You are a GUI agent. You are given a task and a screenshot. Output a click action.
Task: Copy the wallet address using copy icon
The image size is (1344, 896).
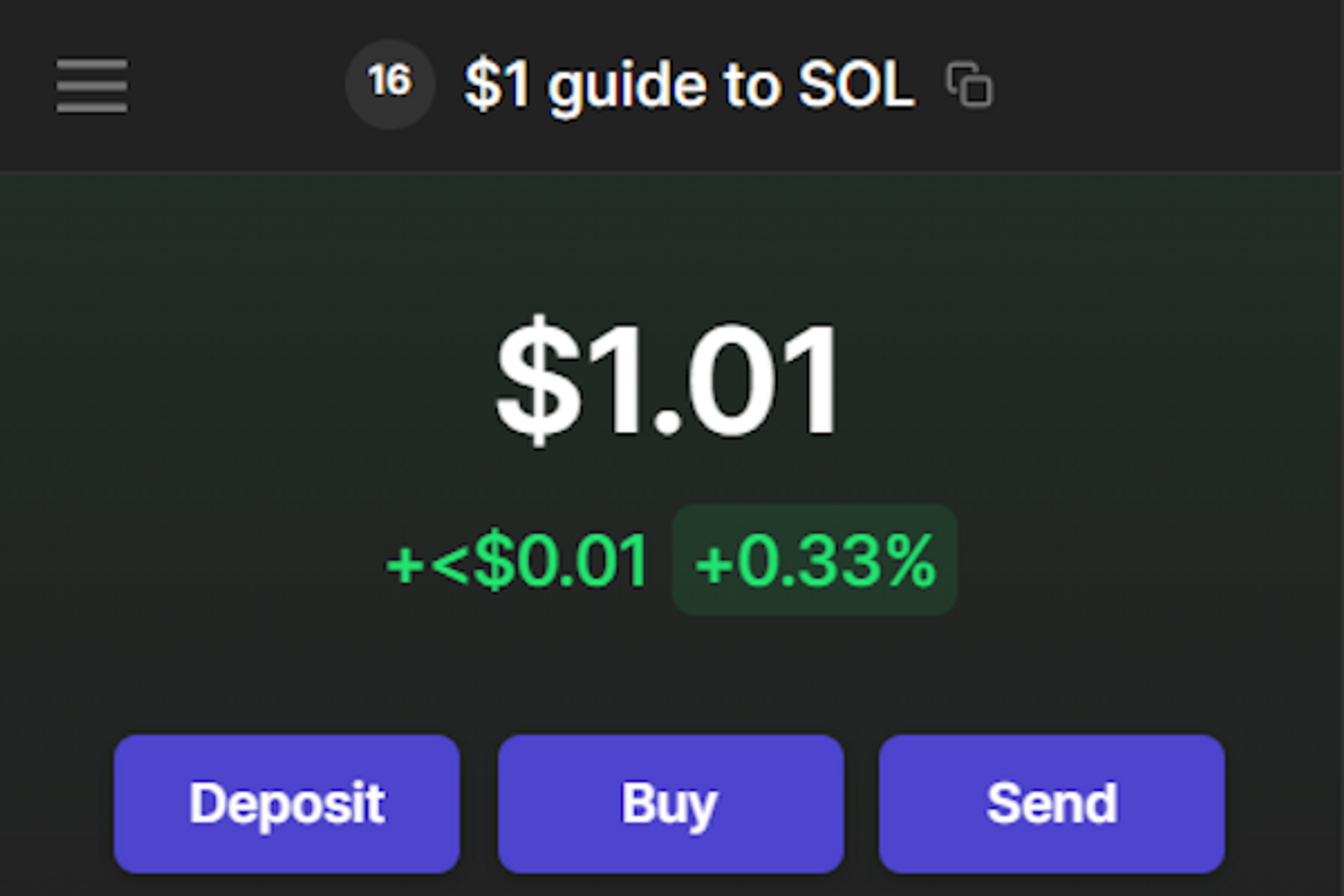[969, 85]
